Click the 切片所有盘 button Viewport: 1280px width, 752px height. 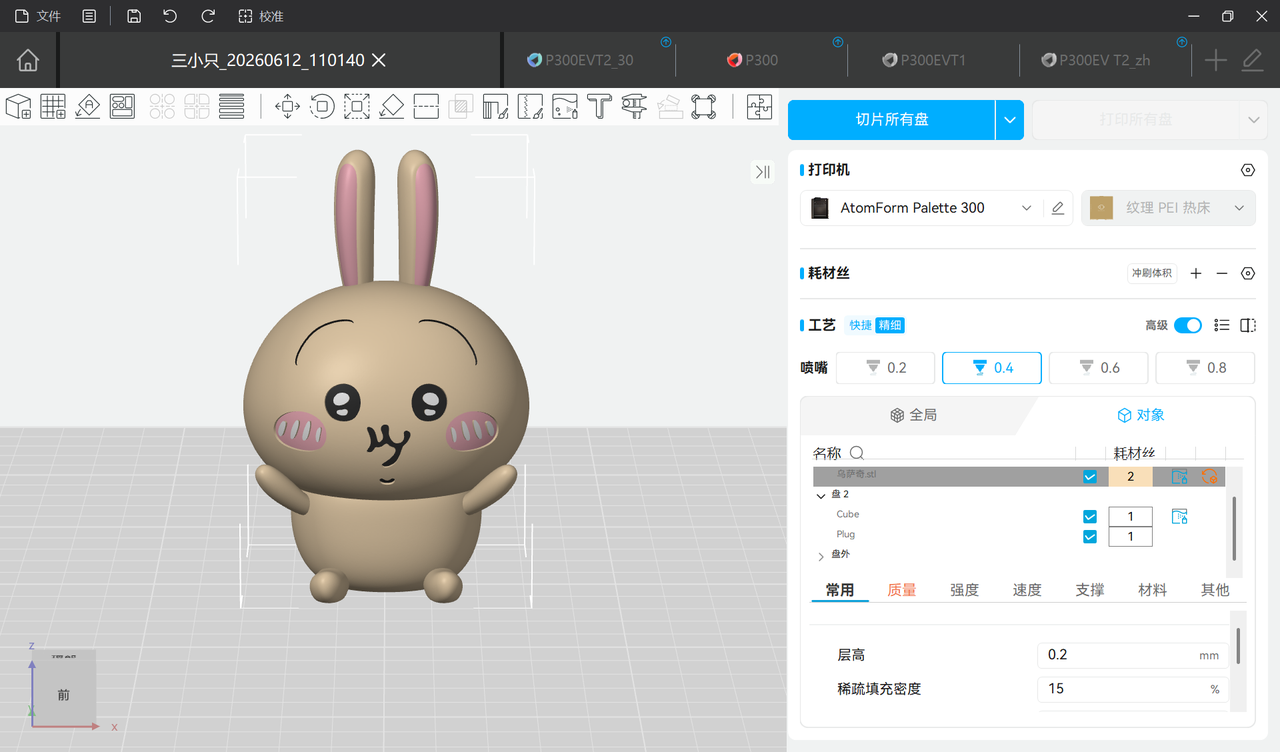pyautogui.click(x=891, y=120)
